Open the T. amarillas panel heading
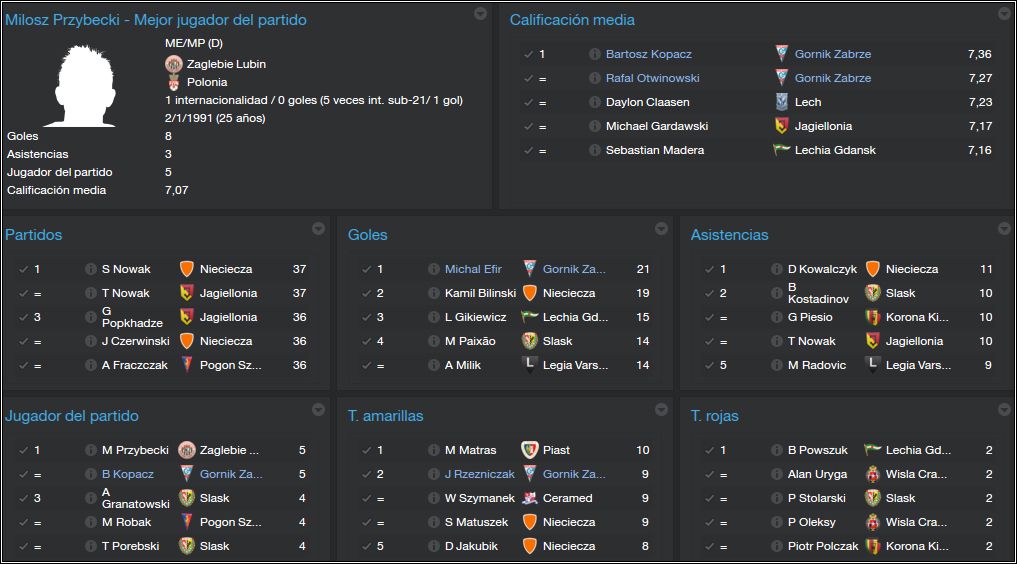This screenshot has height=564, width=1017. pyautogui.click(x=385, y=416)
